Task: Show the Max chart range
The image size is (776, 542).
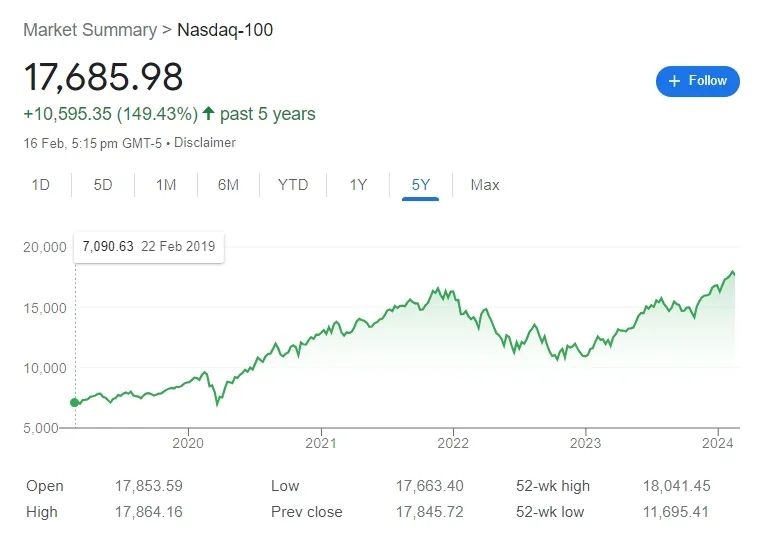Action: (x=485, y=185)
